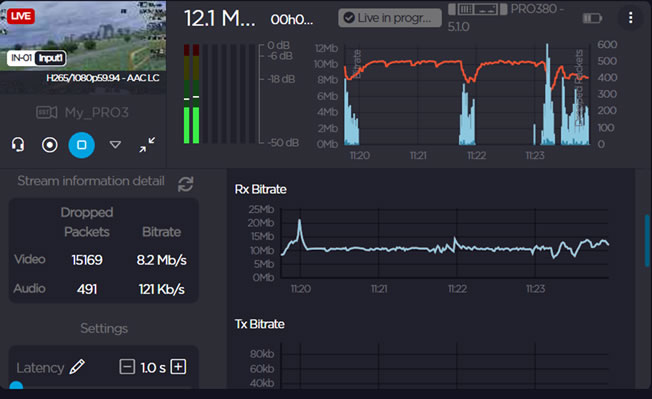This screenshot has width=652, height=399.
Task: Click the Rx Bitrate chart peak
Action: coord(299,222)
